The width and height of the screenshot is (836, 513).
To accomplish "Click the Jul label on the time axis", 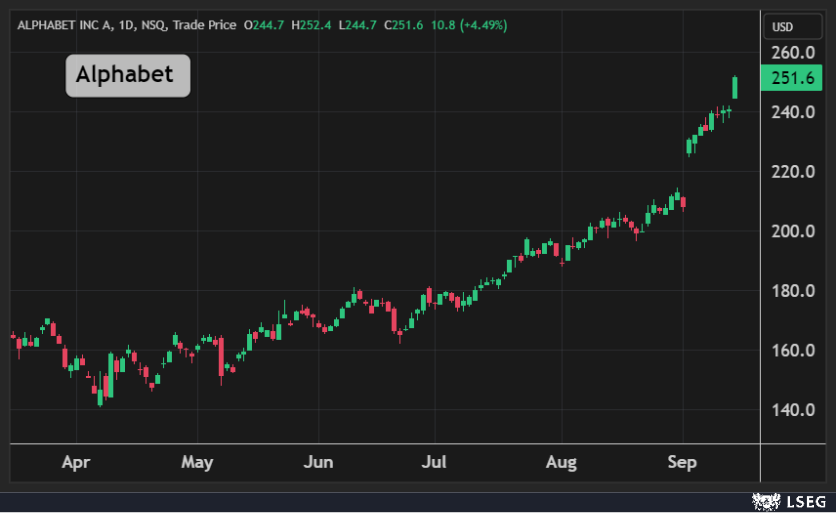I will 434,463.
